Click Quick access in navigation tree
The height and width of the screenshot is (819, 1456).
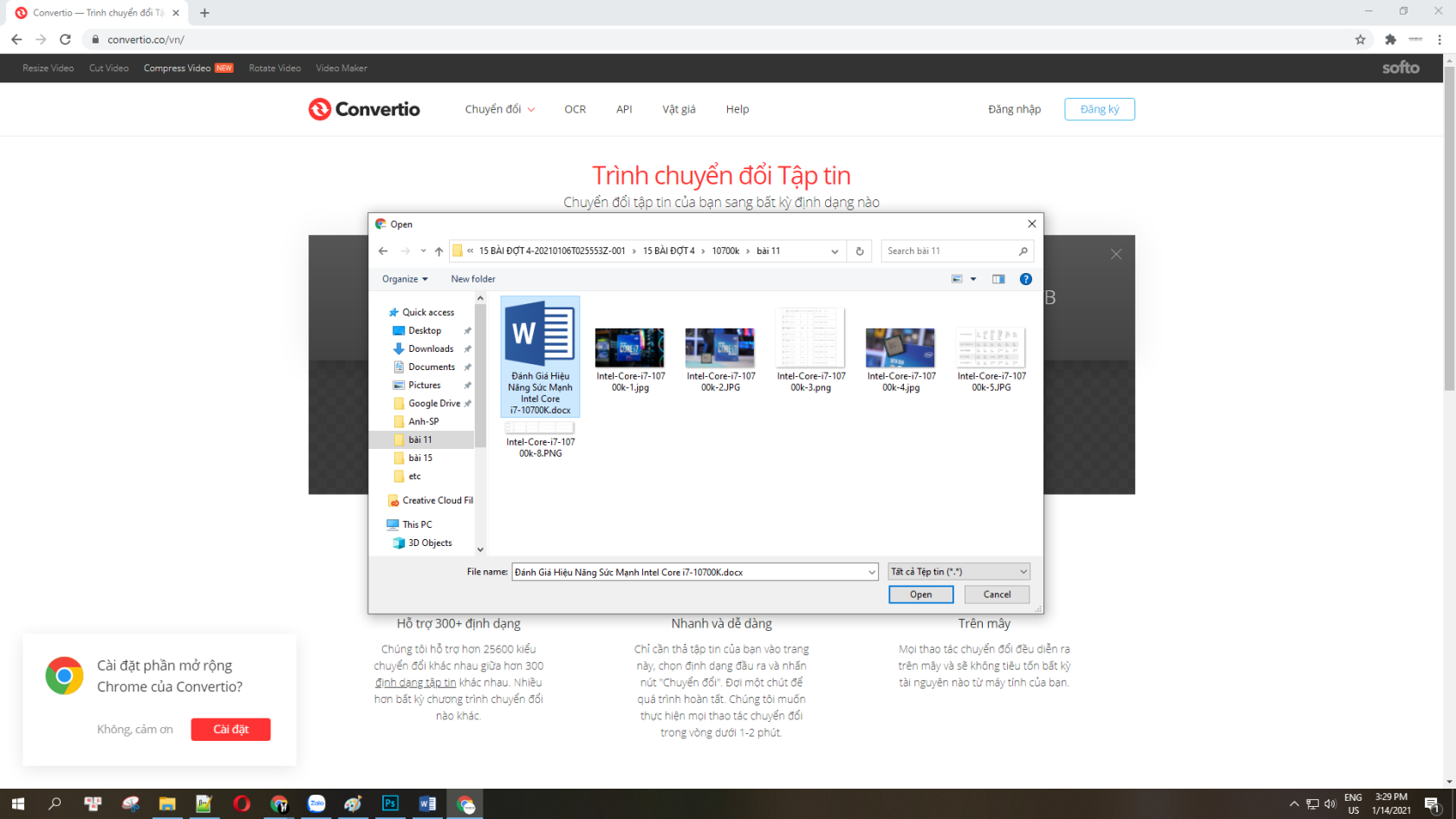coord(428,312)
